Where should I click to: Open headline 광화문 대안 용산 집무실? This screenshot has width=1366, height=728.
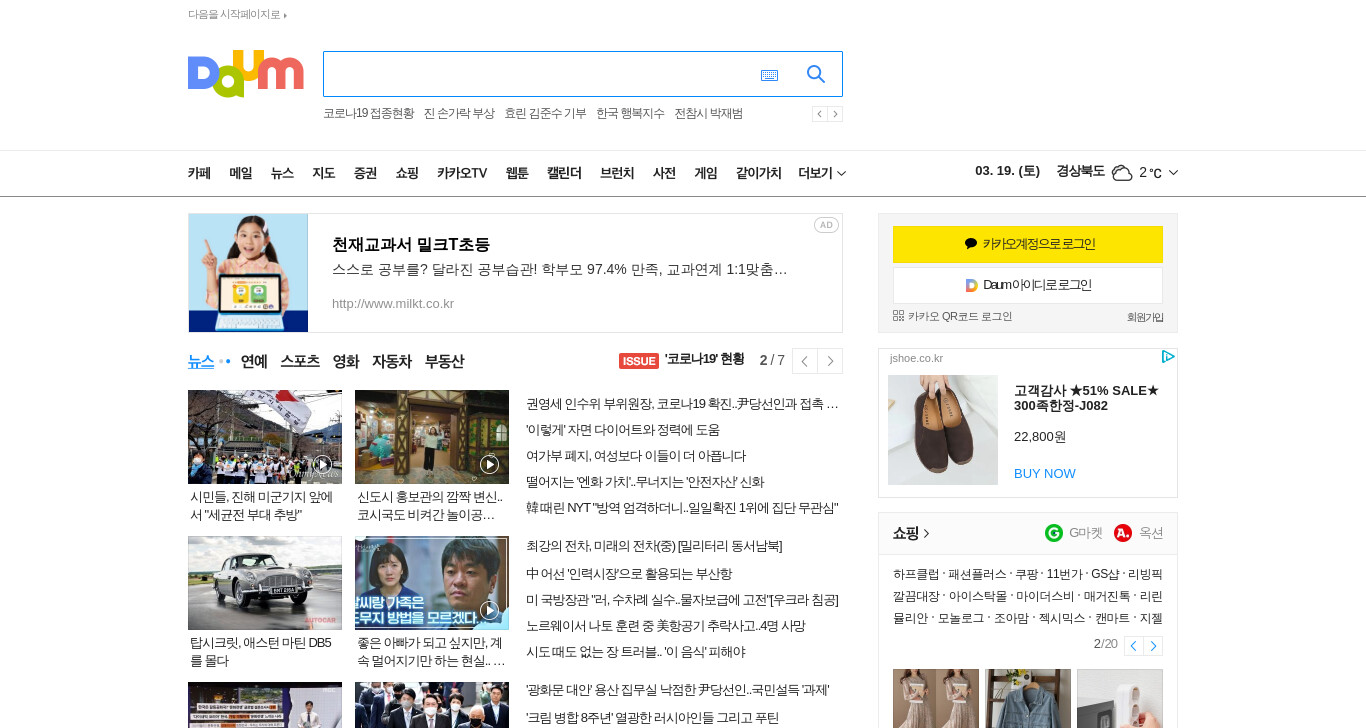[677, 690]
